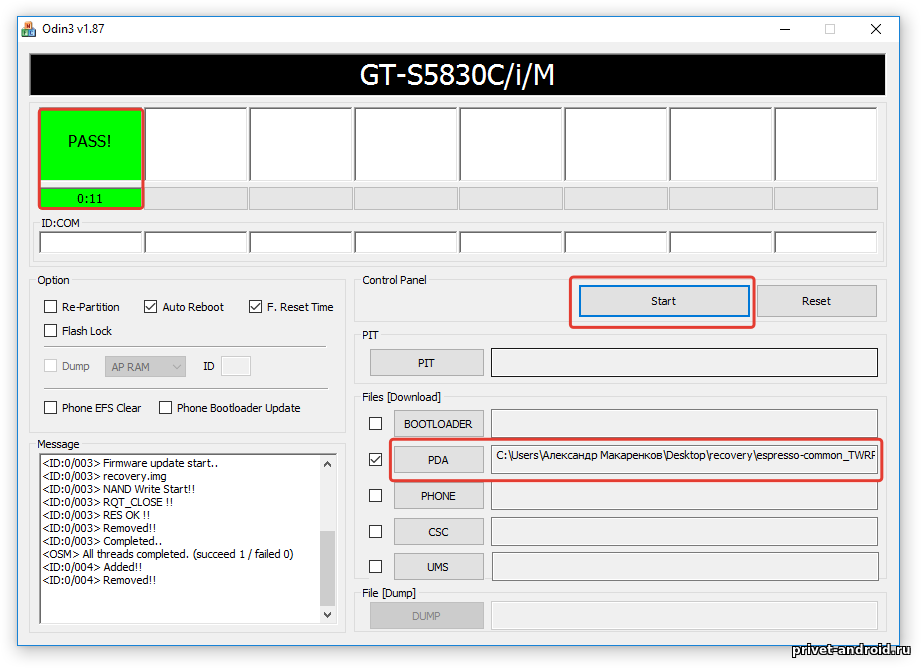Viewport: 921px width, 668px height.
Task: Select the 'NAND Write Start!!' log line
Action: 119,489
